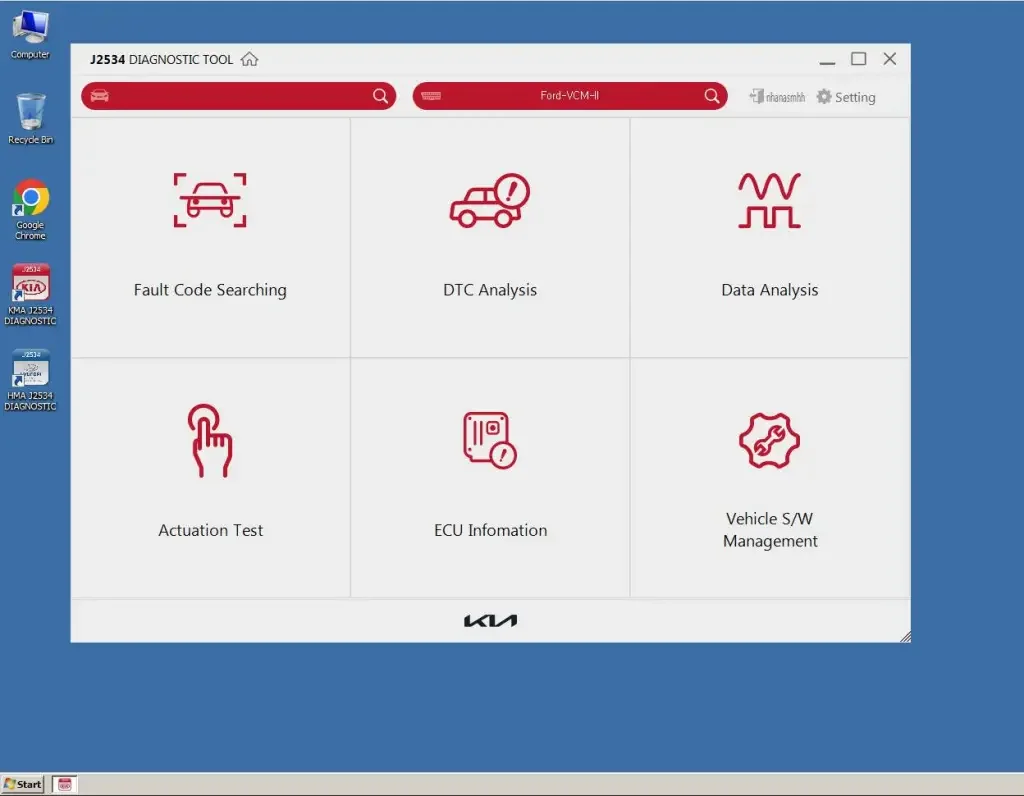The width and height of the screenshot is (1024, 796).
Task: Click the logged-in user account name
Action: tap(778, 97)
